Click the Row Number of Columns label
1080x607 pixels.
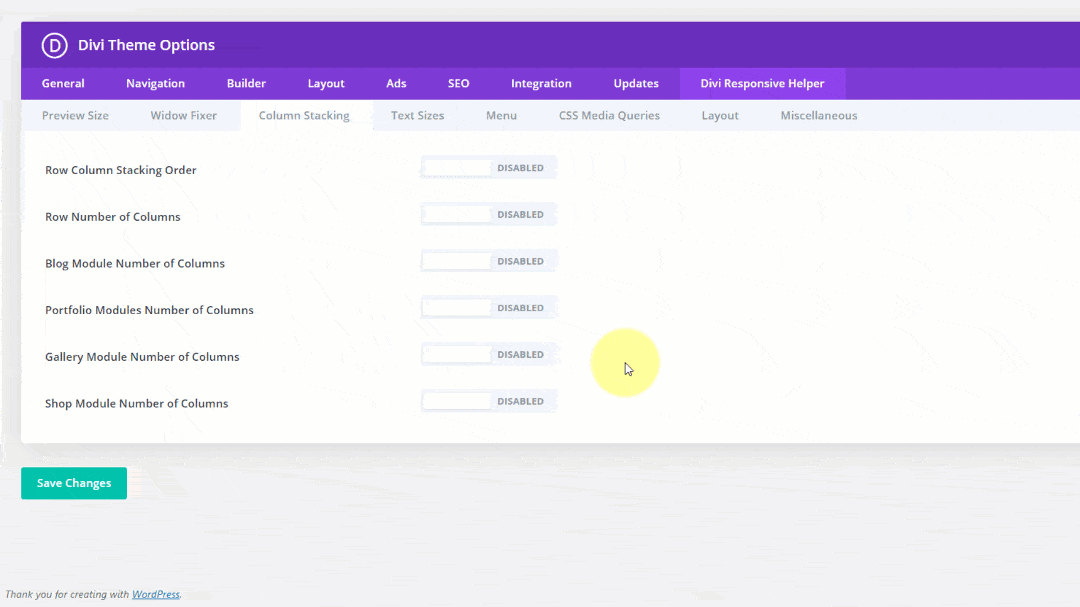[x=112, y=217]
